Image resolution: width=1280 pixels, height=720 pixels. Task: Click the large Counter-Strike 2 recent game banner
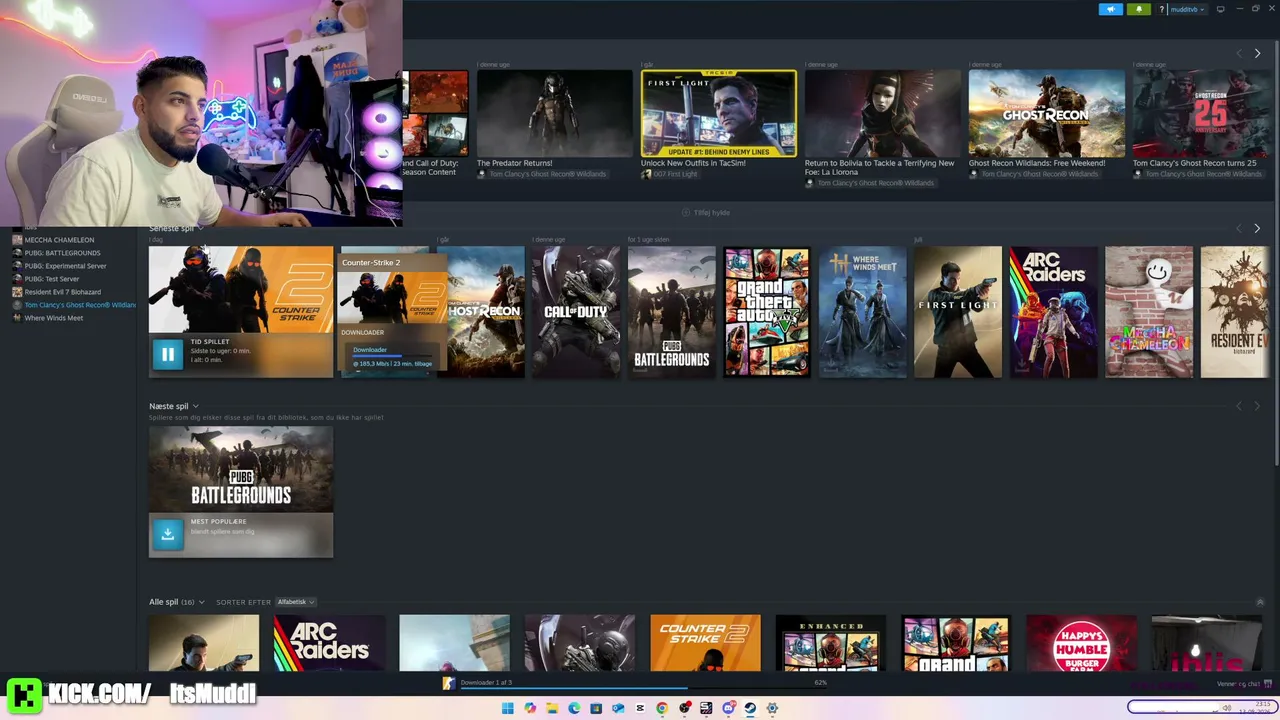[241, 290]
